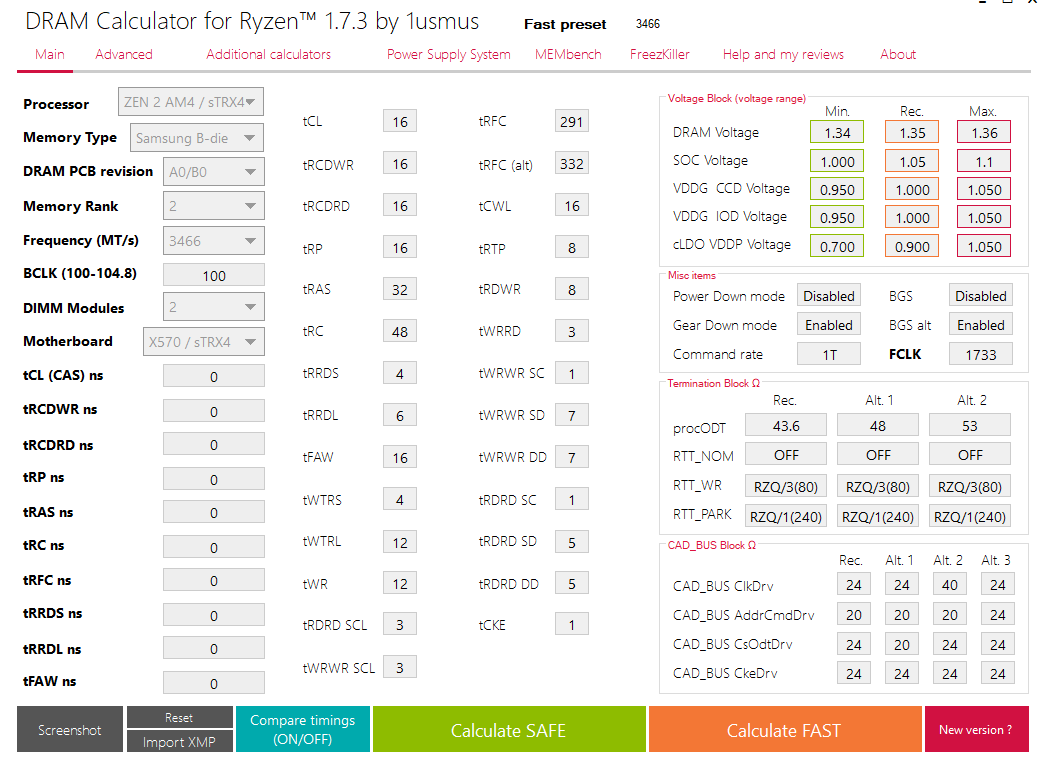Click the tRRDL ns input field
Image resolution: width=1040 pixels, height=769 pixels.
click(214, 648)
